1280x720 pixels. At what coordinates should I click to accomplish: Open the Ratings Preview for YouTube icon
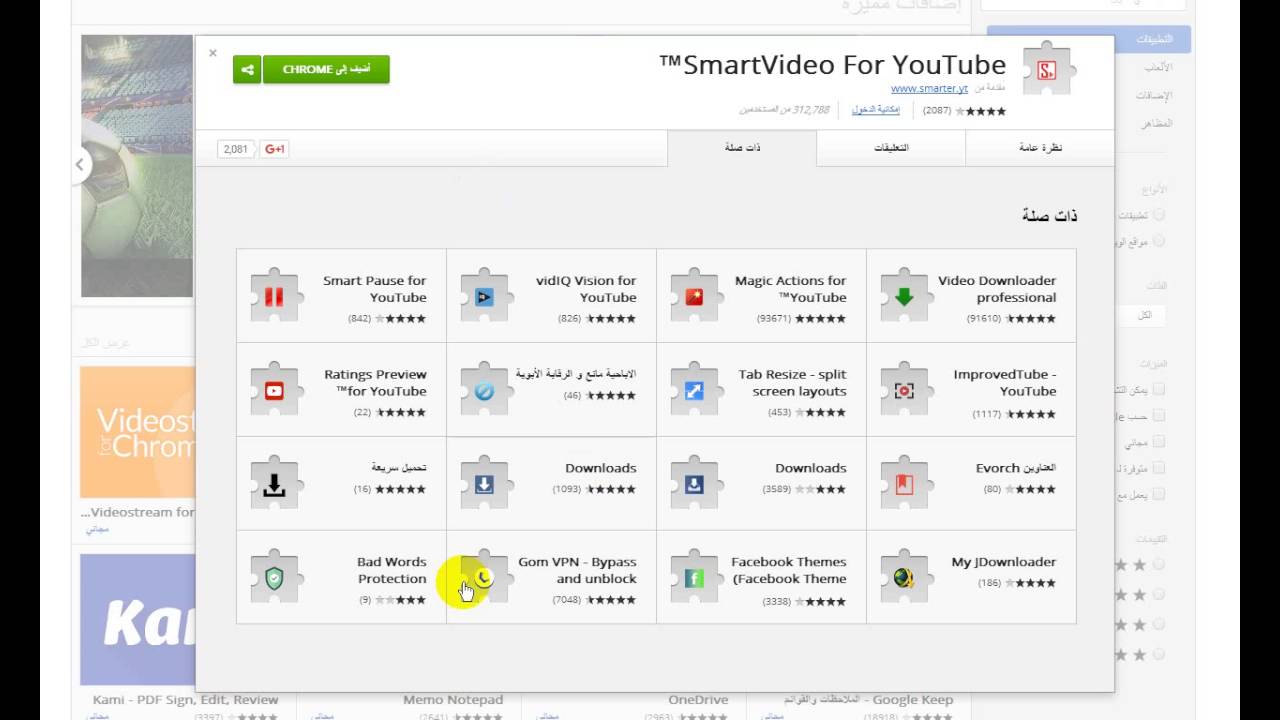tap(274, 390)
